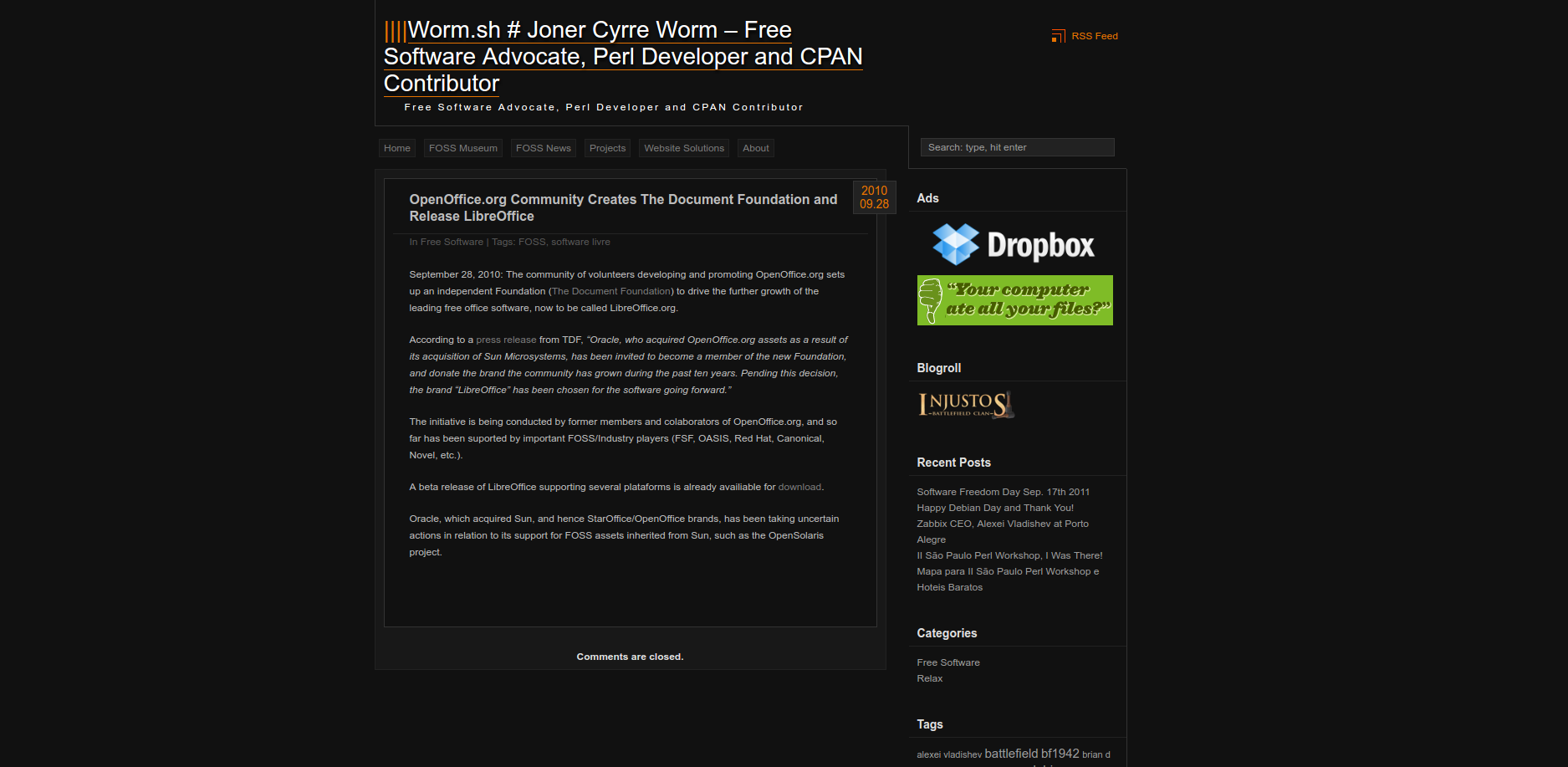The image size is (1568, 767).
Task: Follow the press release link
Action: click(x=506, y=340)
